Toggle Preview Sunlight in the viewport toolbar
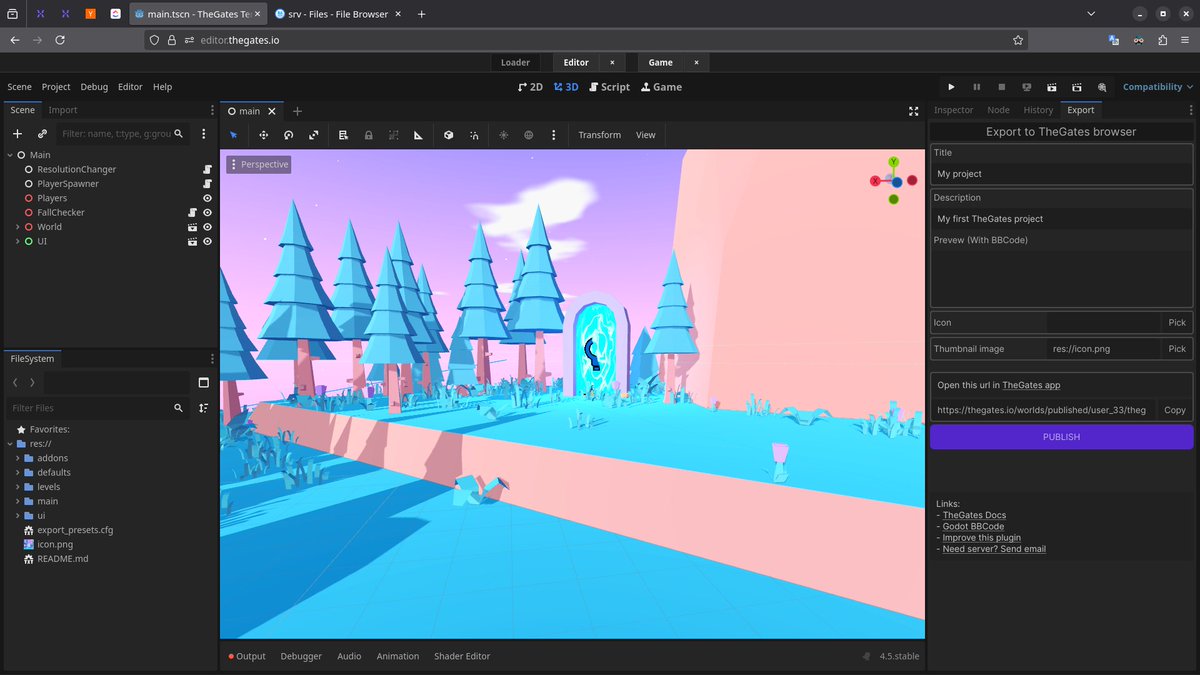This screenshot has width=1200, height=675. tap(504, 134)
